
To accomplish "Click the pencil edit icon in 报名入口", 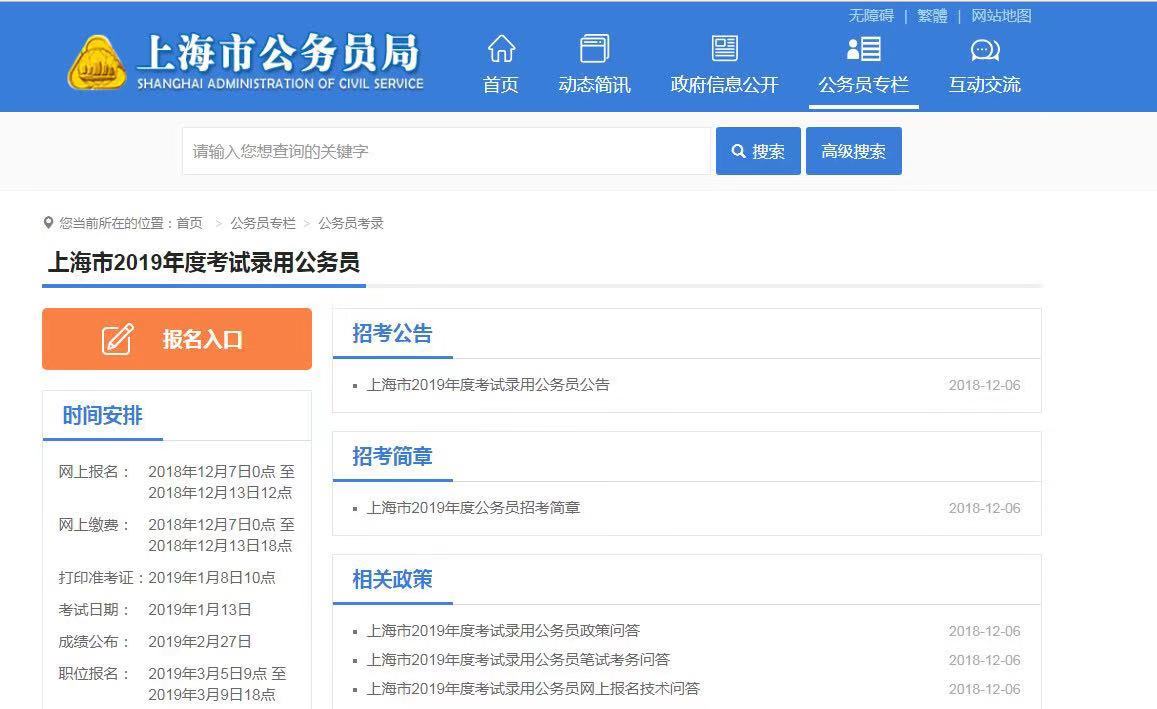I will pyautogui.click(x=118, y=340).
